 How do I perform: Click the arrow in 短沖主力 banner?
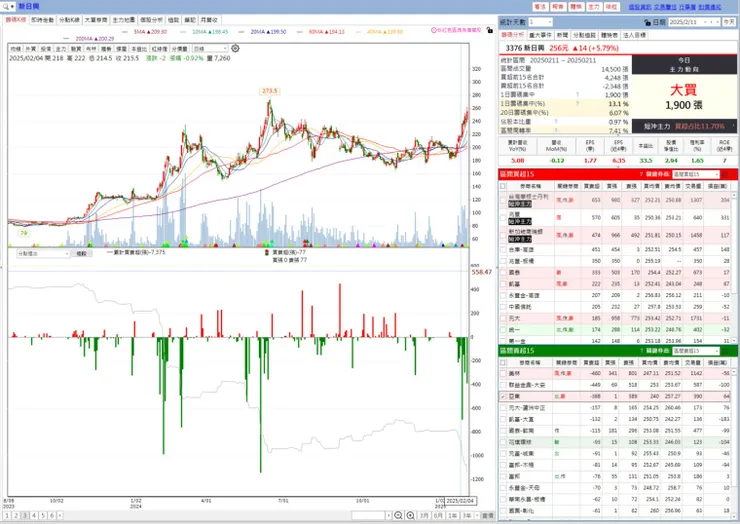pyautogui.click(x=733, y=126)
